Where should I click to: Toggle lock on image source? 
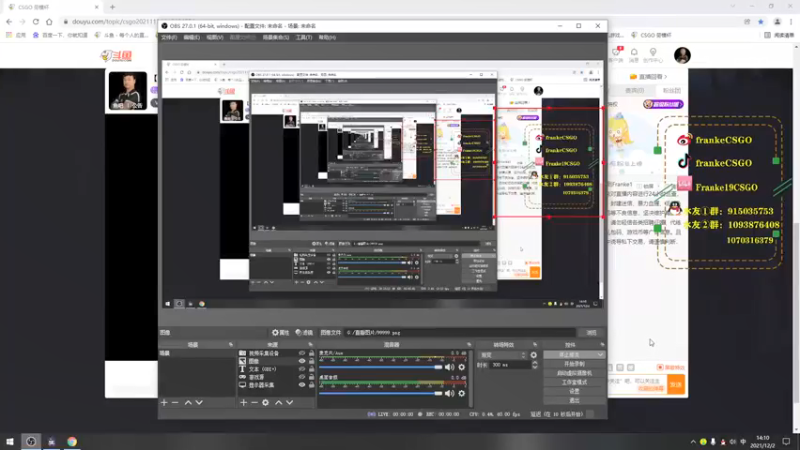click(x=311, y=361)
